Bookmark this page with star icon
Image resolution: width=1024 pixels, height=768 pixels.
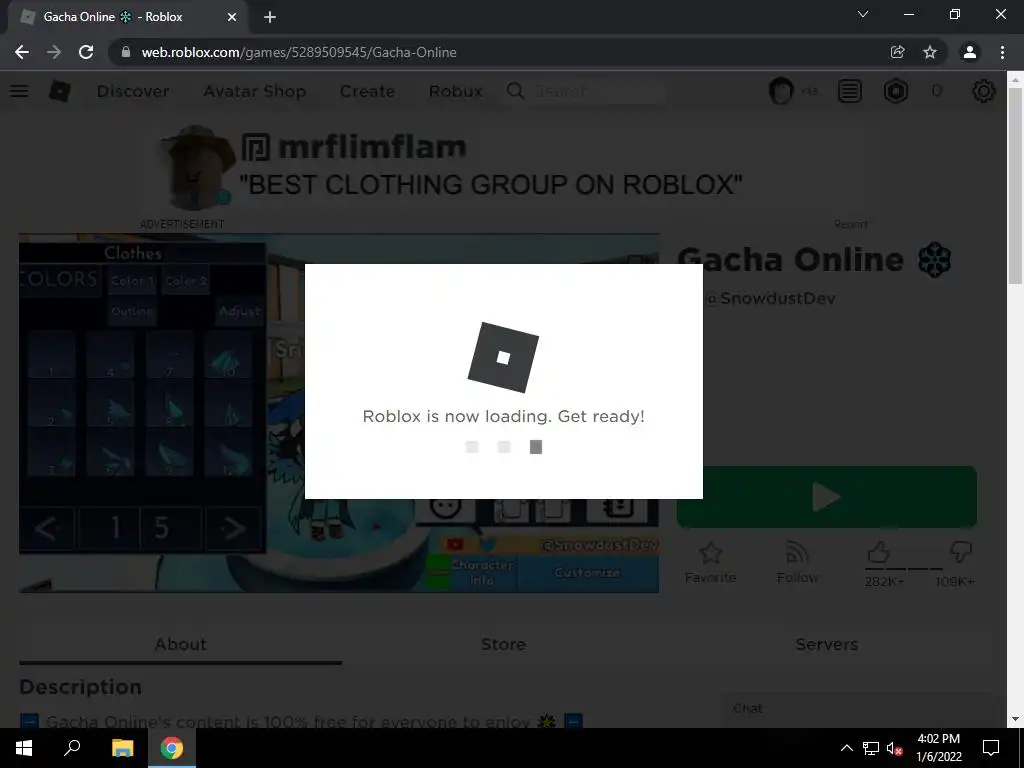[x=930, y=52]
